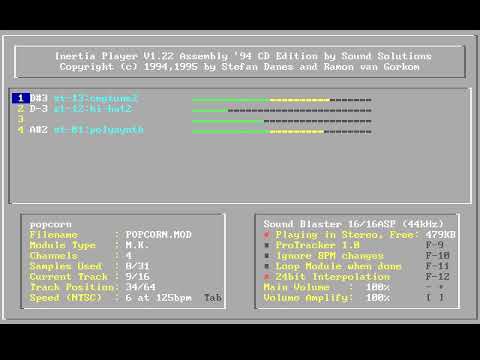This screenshot has height=360, width=480.
Task: Click the Tab shortcut label
Action: coord(213,297)
